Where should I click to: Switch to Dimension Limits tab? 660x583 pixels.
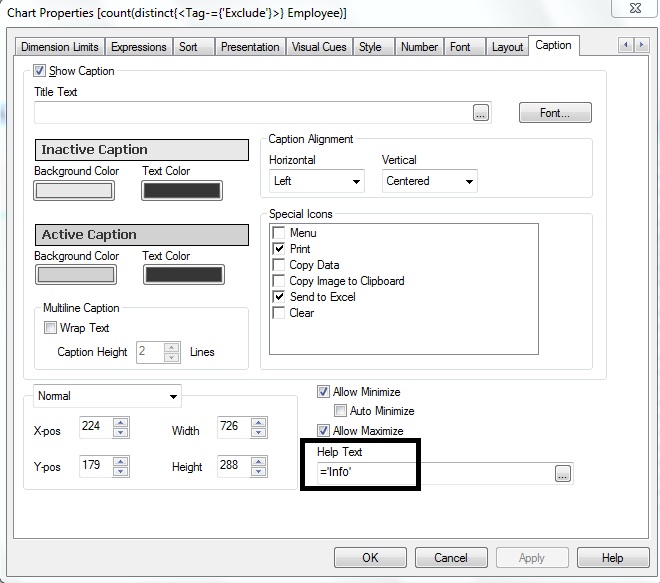pos(60,47)
